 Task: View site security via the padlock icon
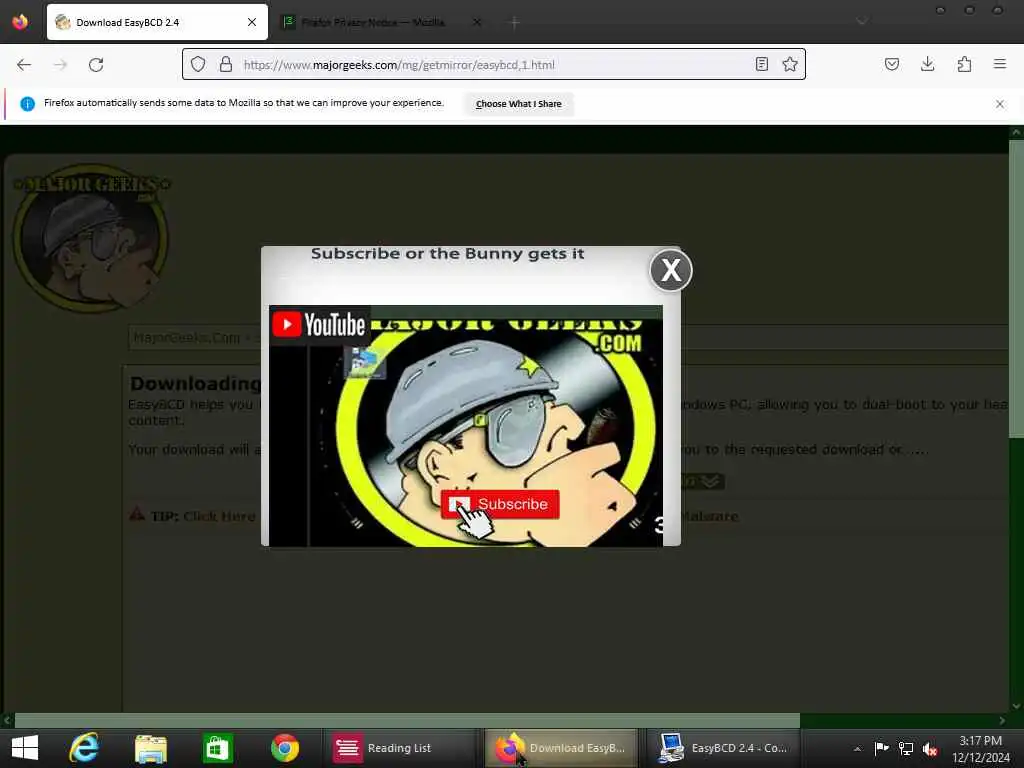coord(226,64)
